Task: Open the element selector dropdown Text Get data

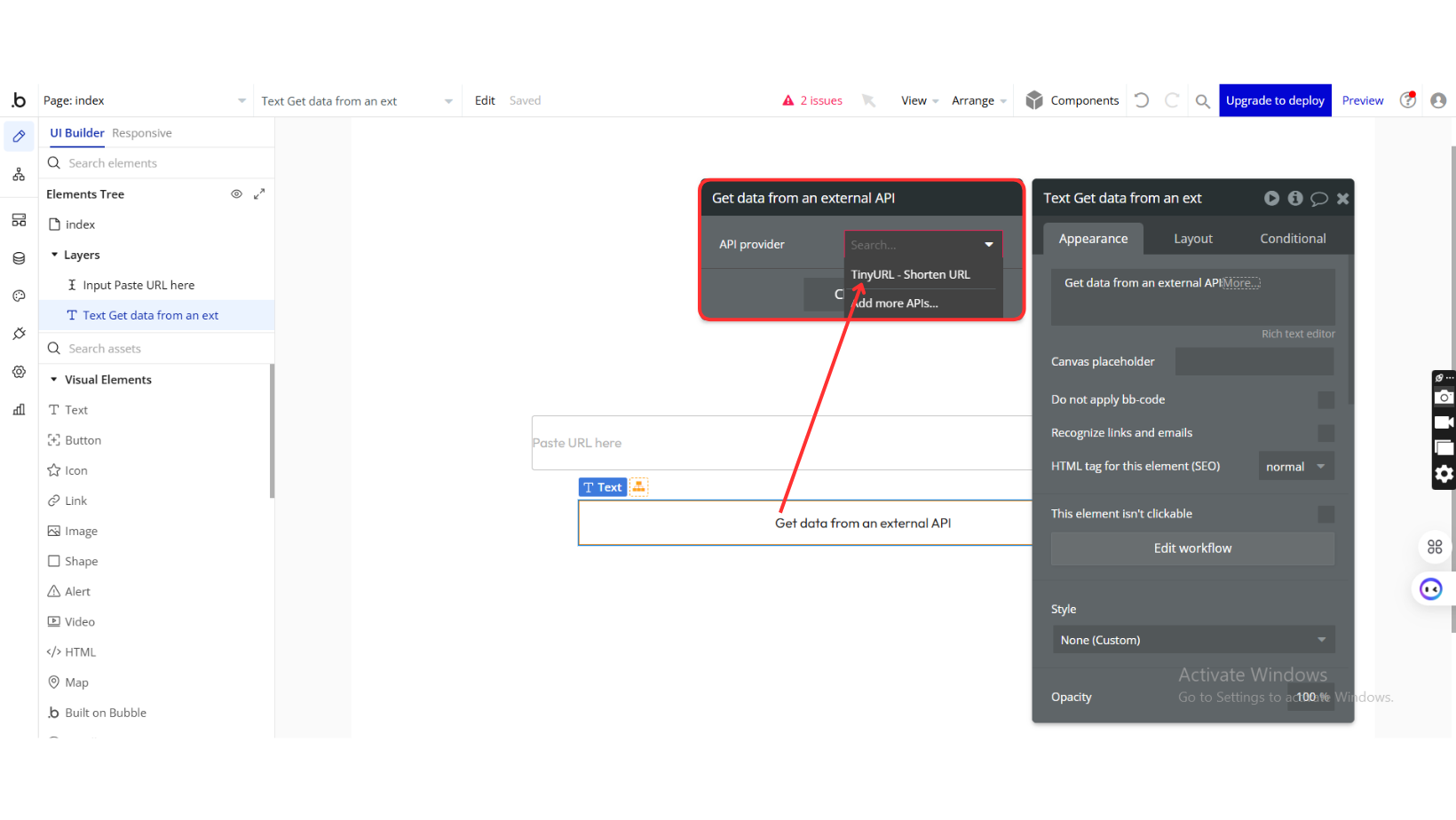Action: pos(357,100)
